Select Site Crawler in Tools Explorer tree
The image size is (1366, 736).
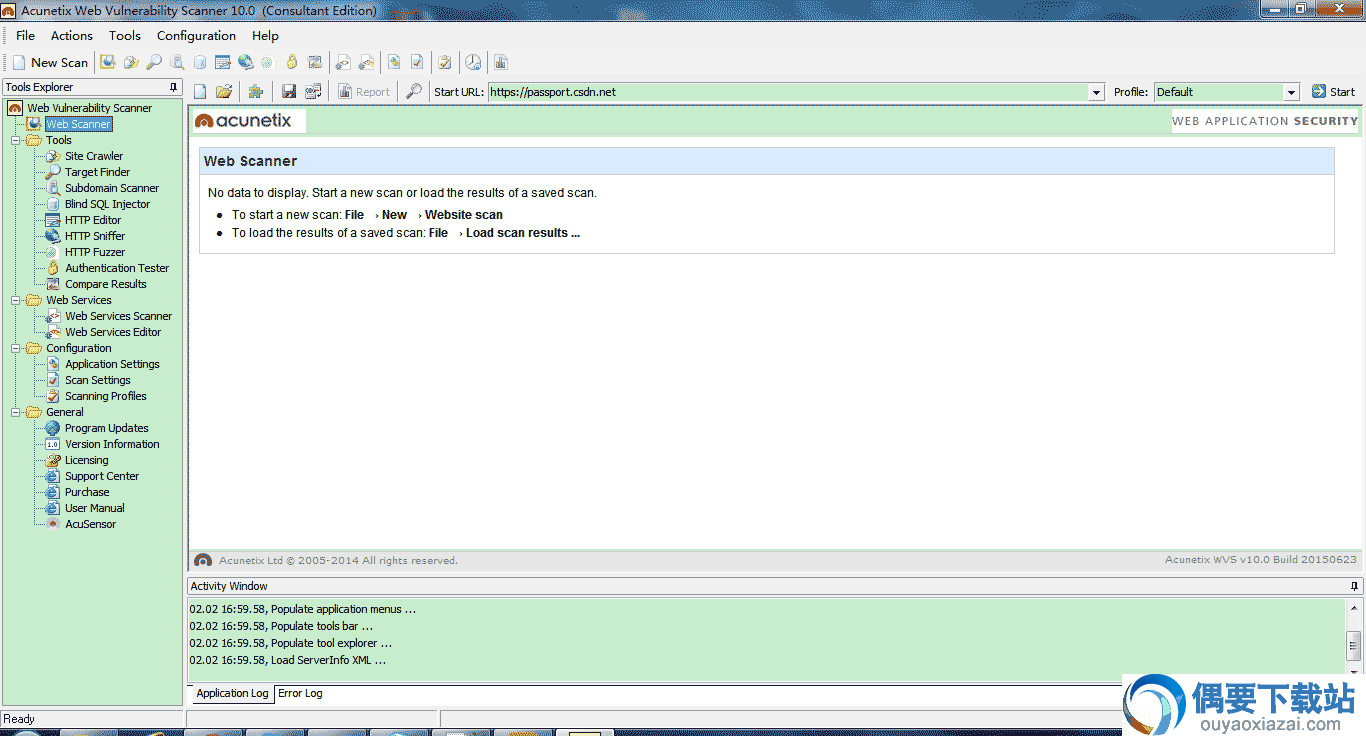[94, 156]
